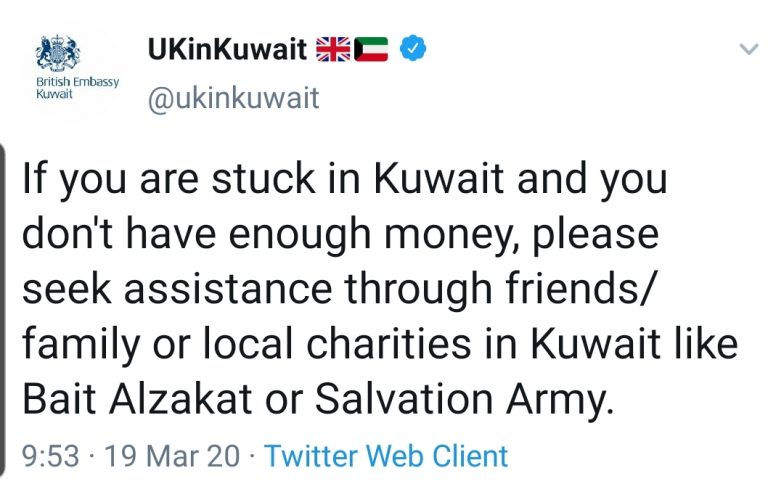Image resolution: width=768 pixels, height=497 pixels.
Task: Click the "British Embassy Kuwait" avatar caption
Action: click(x=76, y=85)
